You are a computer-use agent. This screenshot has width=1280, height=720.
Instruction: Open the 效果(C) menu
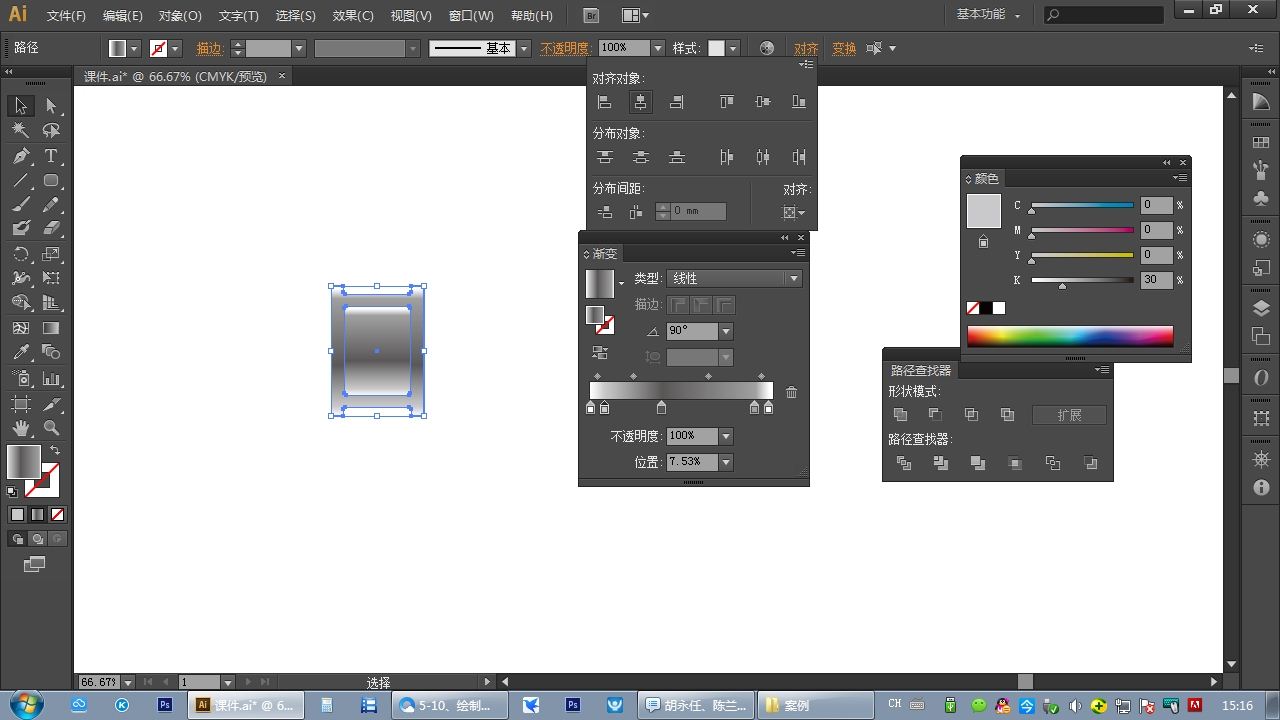pos(353,16)
